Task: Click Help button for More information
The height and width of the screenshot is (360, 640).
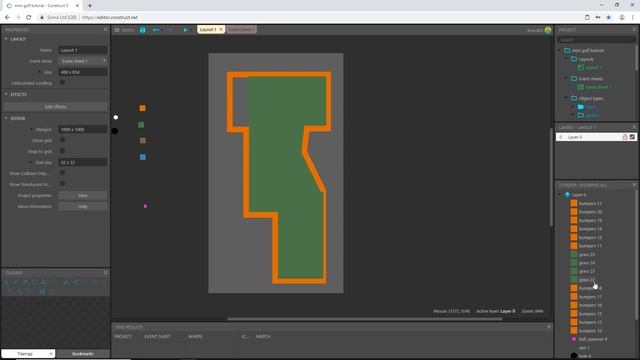Action: pos(83,207)
